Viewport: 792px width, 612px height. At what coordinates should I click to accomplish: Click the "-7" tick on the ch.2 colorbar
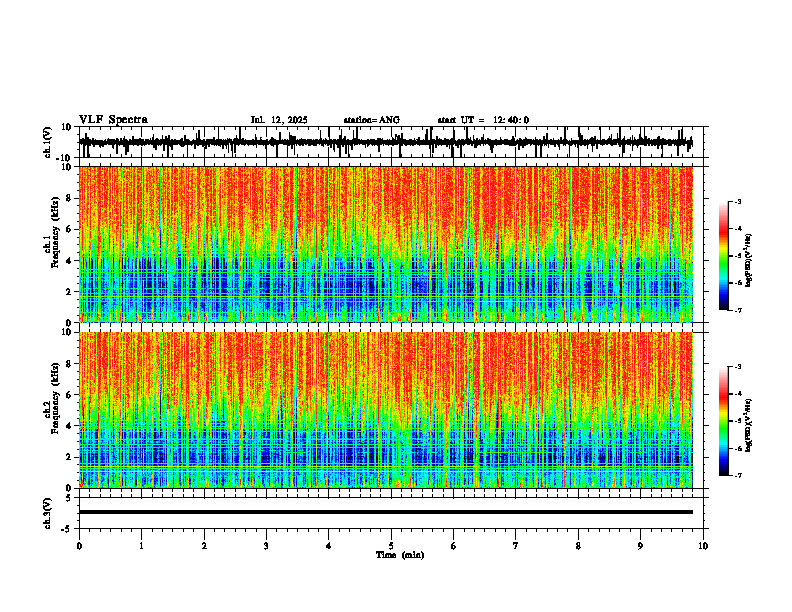coord(737,476)
